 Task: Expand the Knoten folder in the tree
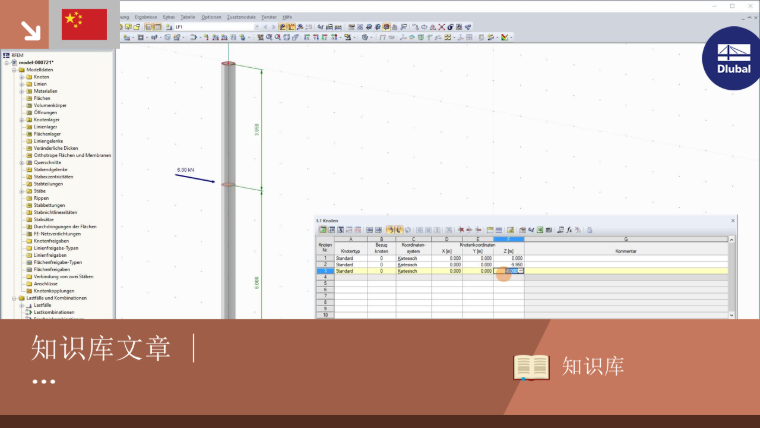pos(22,77)
